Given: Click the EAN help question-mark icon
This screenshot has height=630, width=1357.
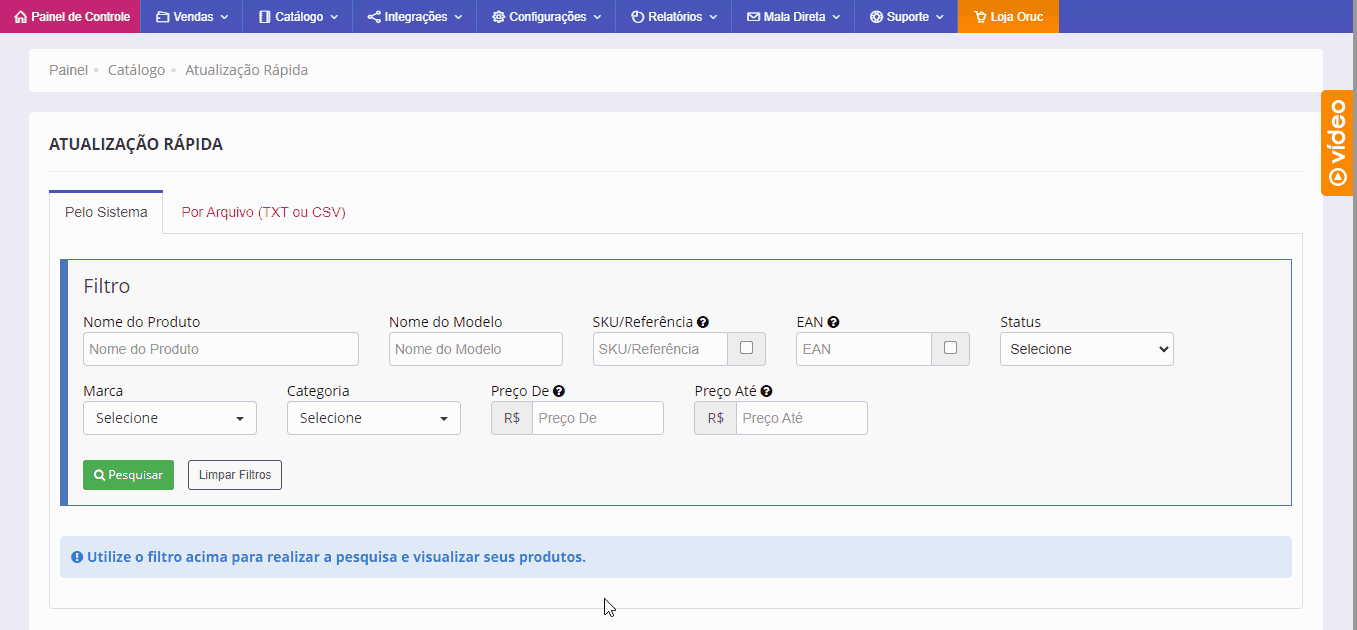Looking at the screenshot, I should point(833,322).
